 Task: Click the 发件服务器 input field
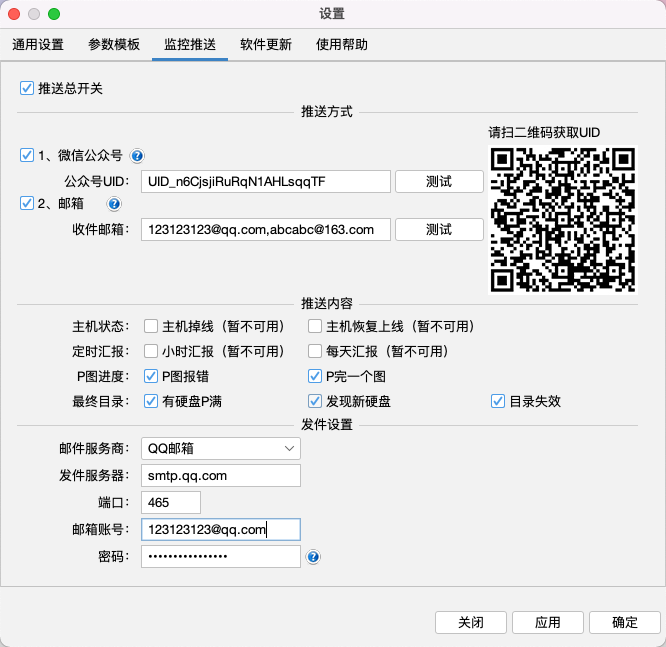(220, 475)
